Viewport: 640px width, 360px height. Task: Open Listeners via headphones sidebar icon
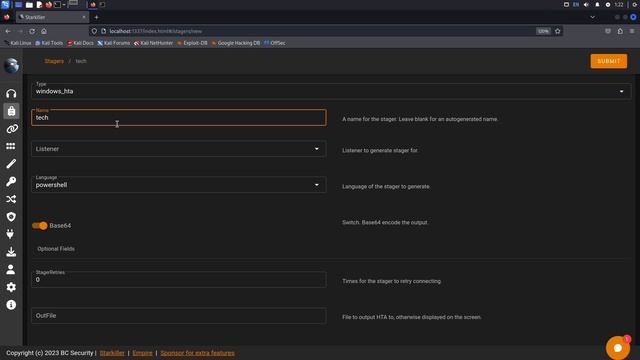pyautogui.click(x=11, y=93)
